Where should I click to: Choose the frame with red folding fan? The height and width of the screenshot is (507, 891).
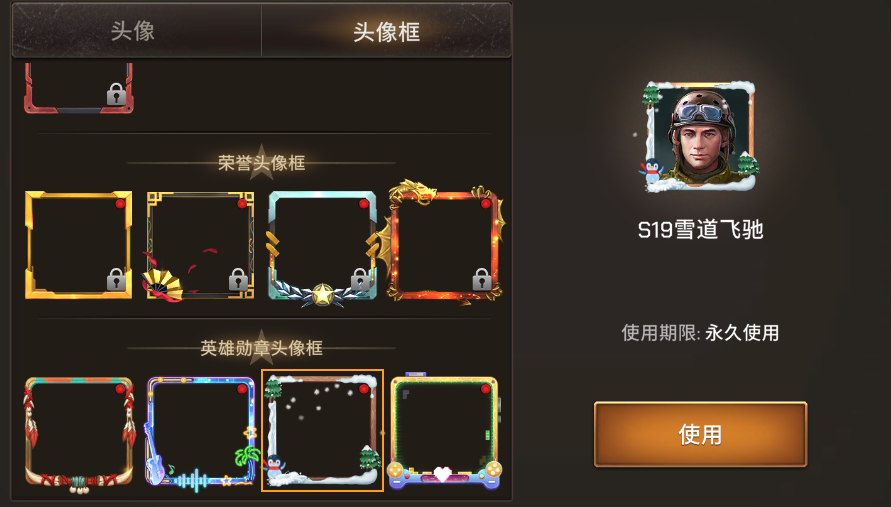click(200, 245)
